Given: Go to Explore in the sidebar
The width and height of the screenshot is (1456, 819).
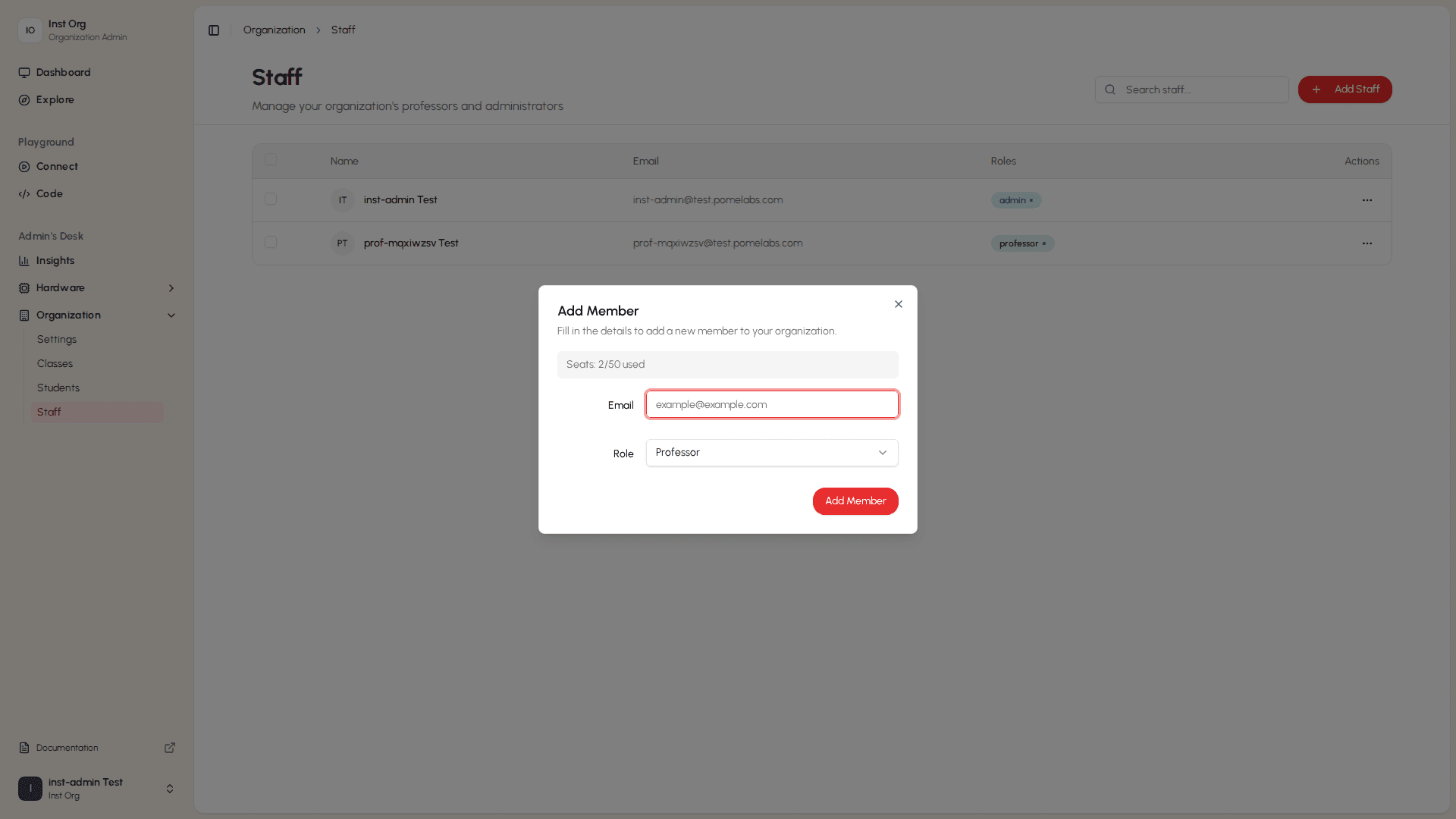Looking at the screenshot, I should point(97,100).
